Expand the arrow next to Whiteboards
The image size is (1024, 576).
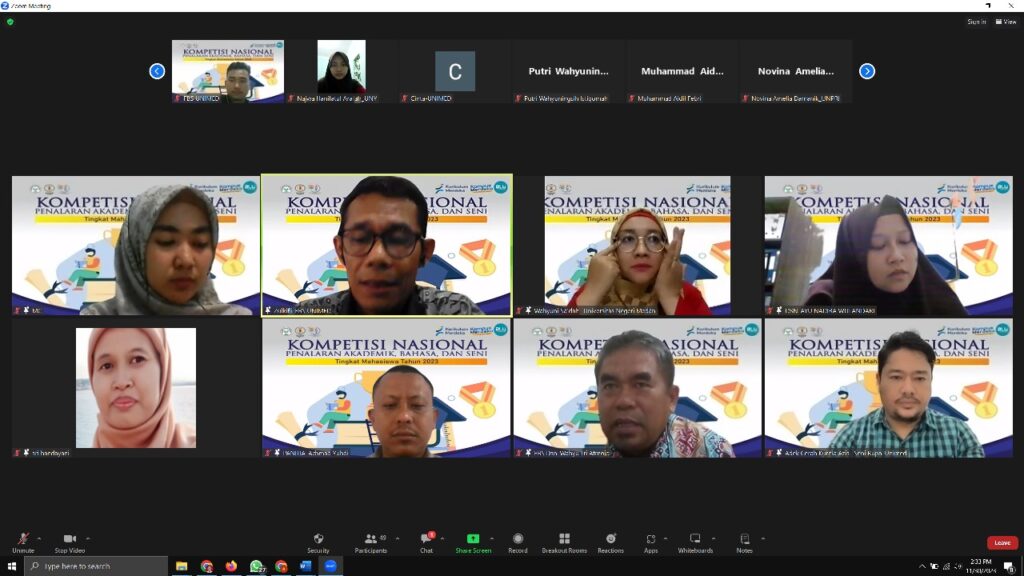pos(713,539)
